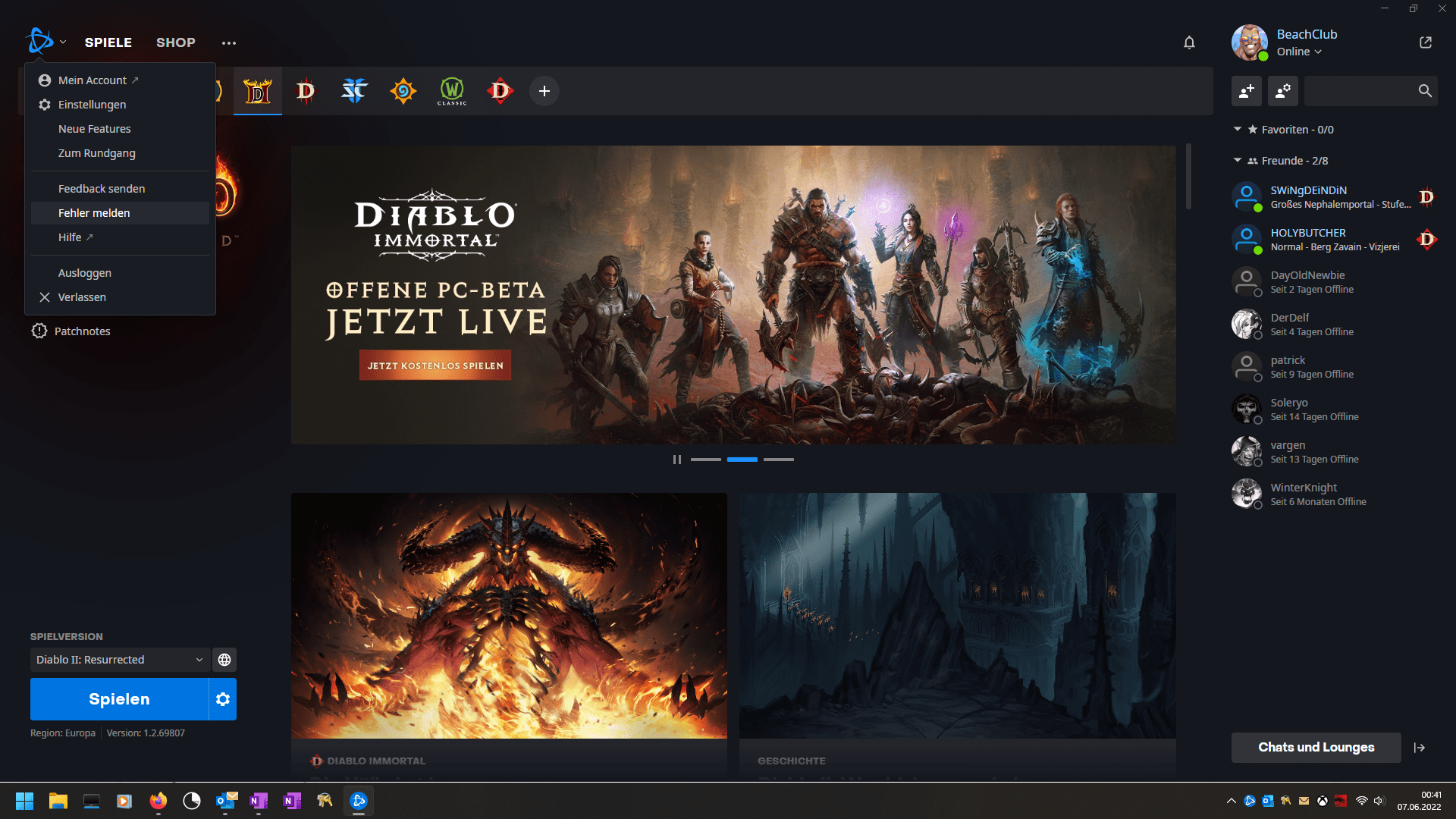
Task: Open the three-dots more menu
Action: 229,43
